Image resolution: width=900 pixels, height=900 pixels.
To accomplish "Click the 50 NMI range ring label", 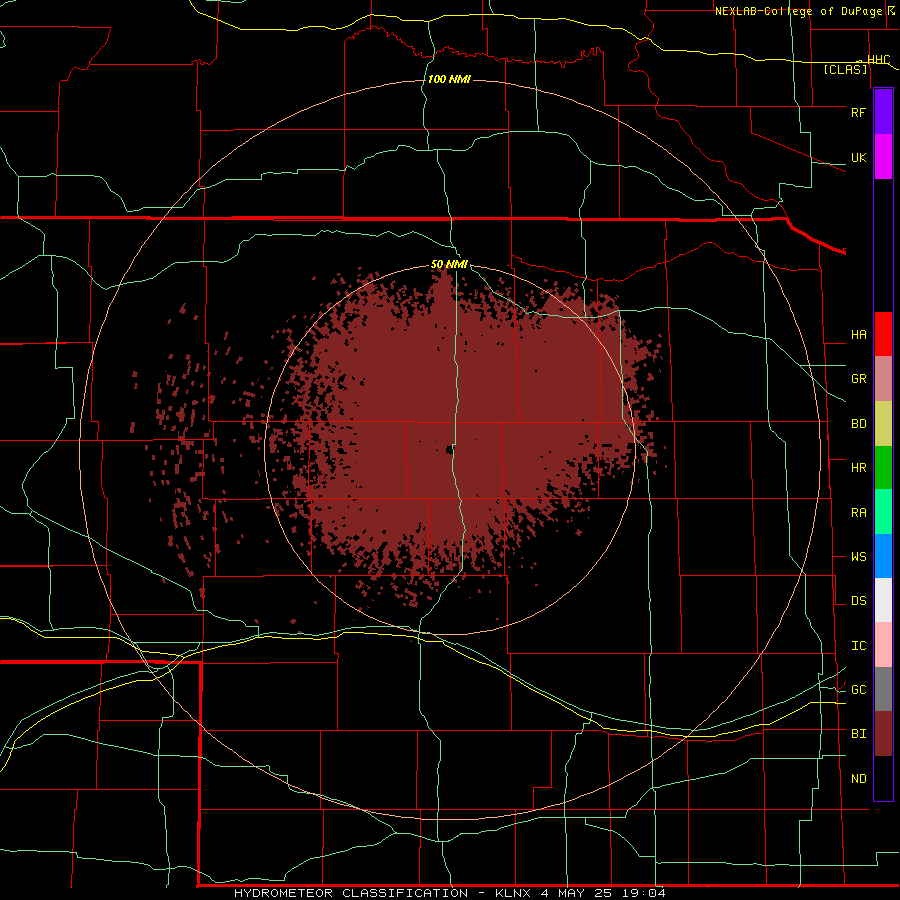I will [x=449, y=264].
